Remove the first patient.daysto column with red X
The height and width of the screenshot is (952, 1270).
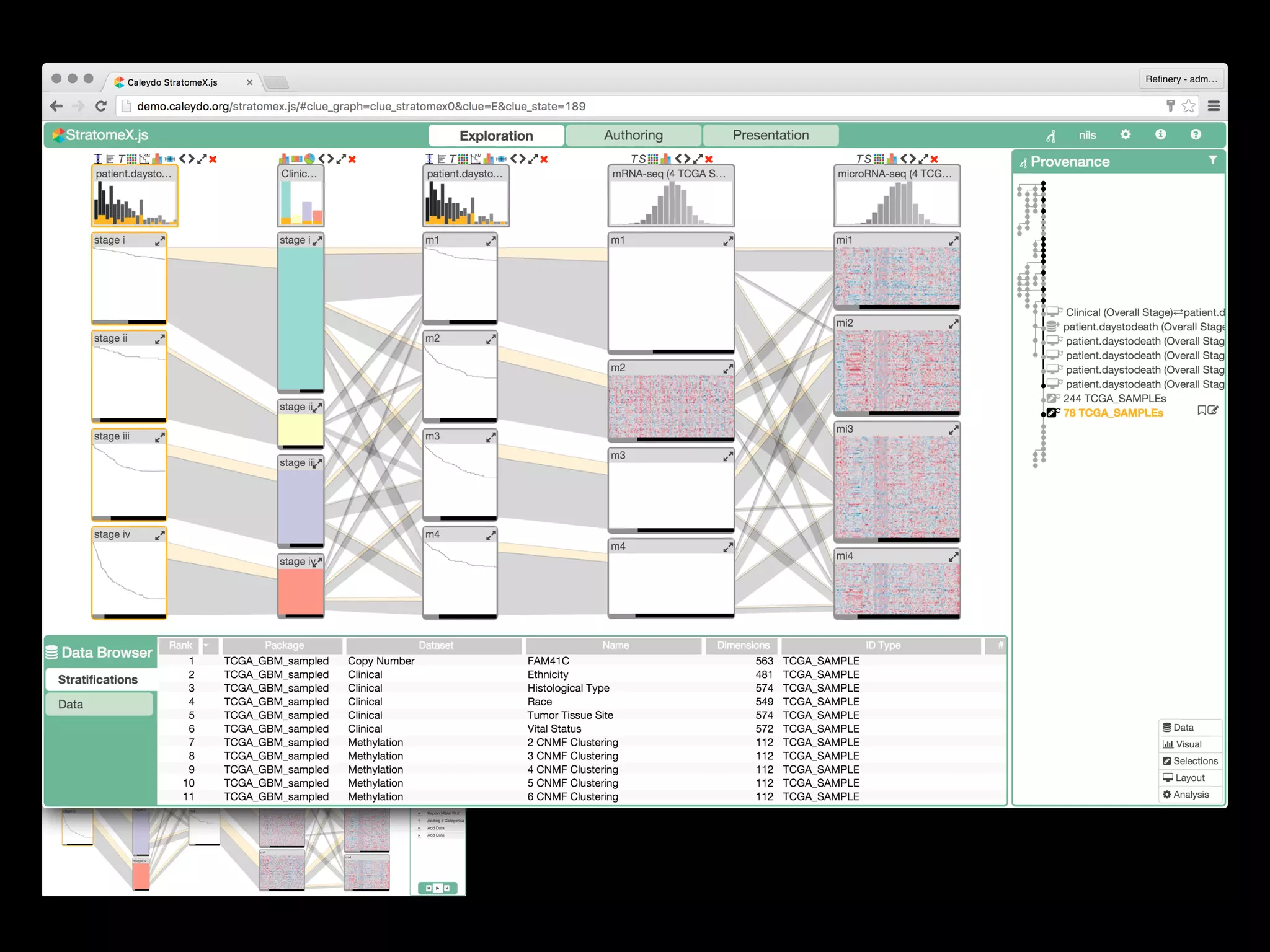(213, 159)
